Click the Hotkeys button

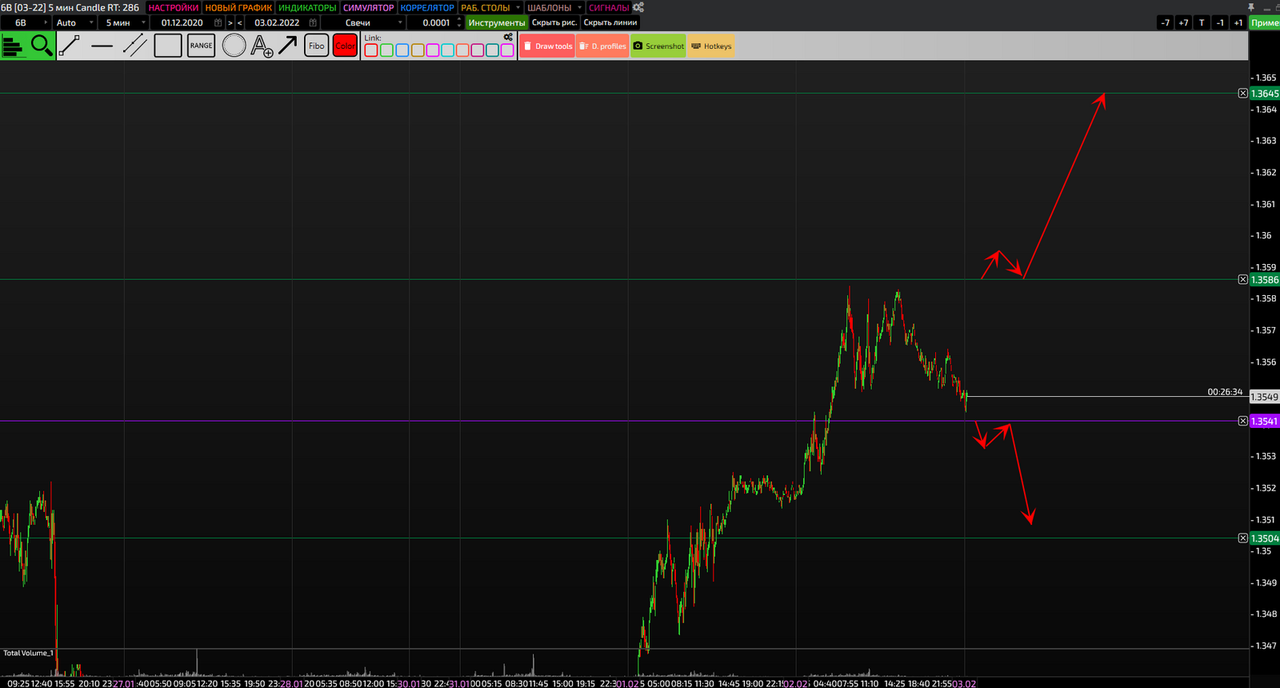[x=711, y=46]
